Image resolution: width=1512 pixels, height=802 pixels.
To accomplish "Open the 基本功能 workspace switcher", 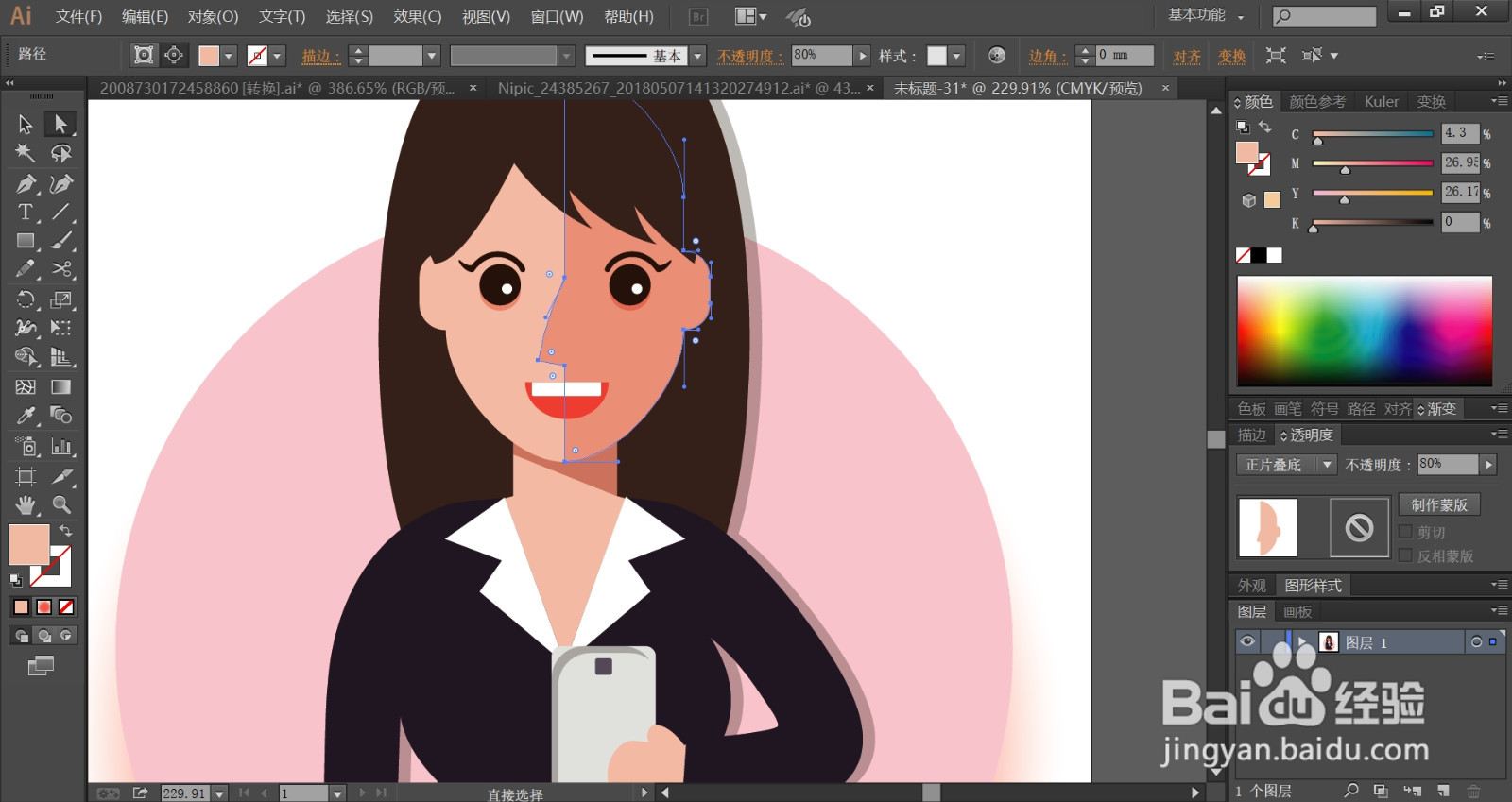I will (x=1207, y=16).
